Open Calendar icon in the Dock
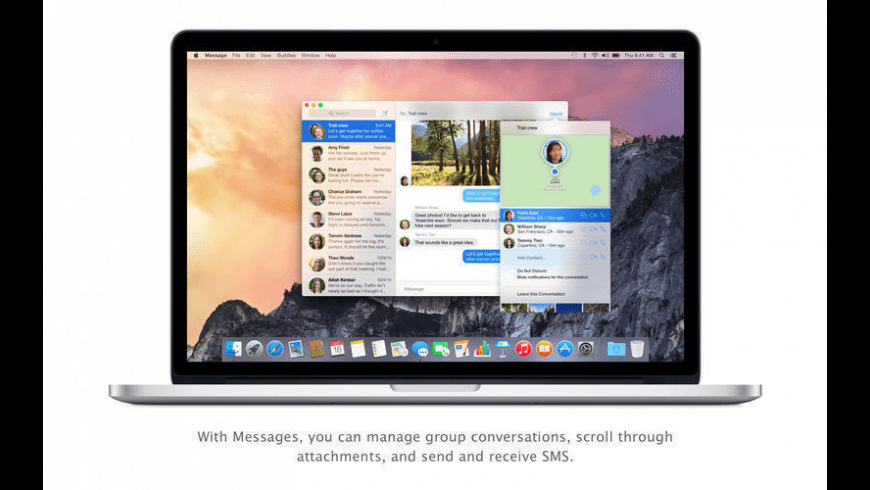Viewport: 870px width, 490px height. click(337, 348)
